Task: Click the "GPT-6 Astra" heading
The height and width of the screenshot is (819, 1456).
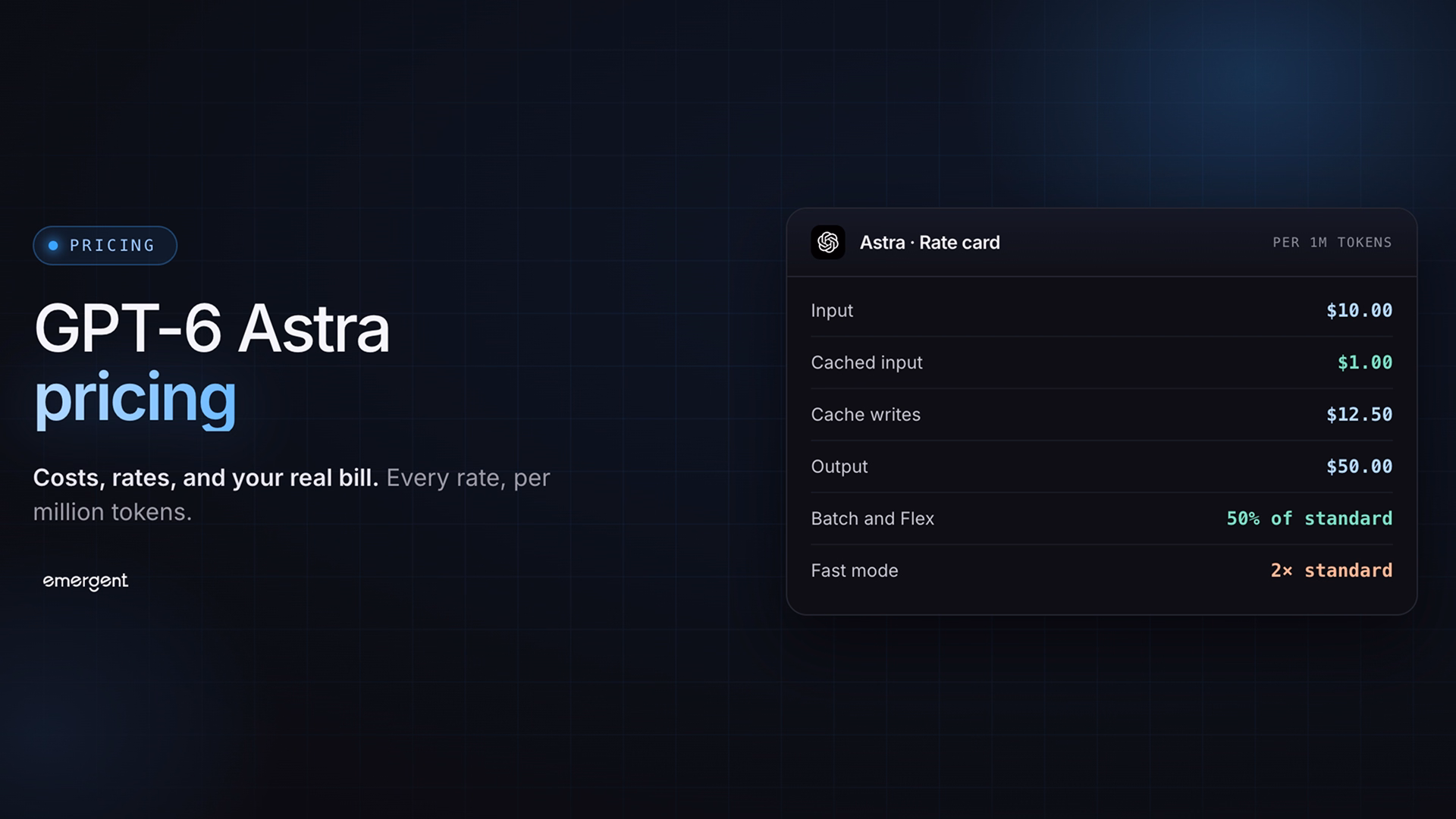Action: [212, 329]
